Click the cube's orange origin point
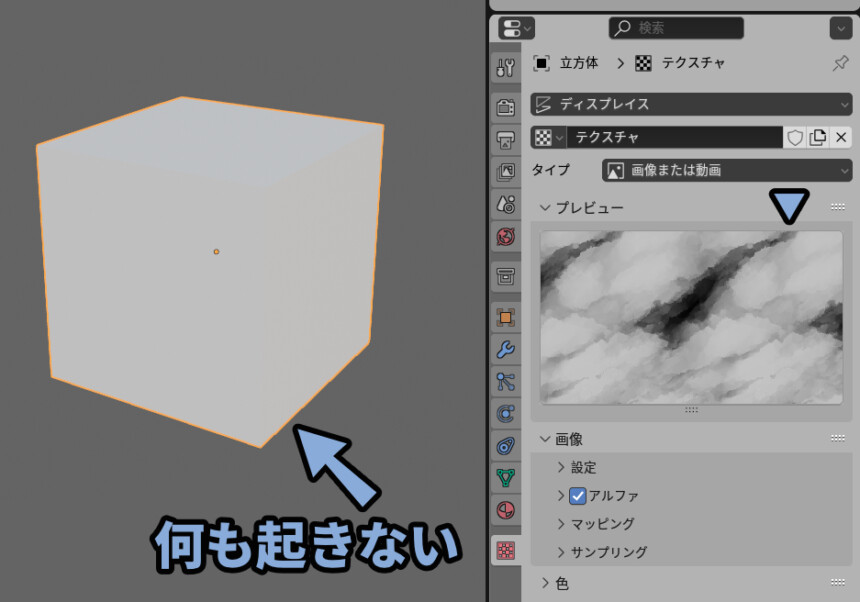This screenshot has height=602, width=860. coord(216,252)
